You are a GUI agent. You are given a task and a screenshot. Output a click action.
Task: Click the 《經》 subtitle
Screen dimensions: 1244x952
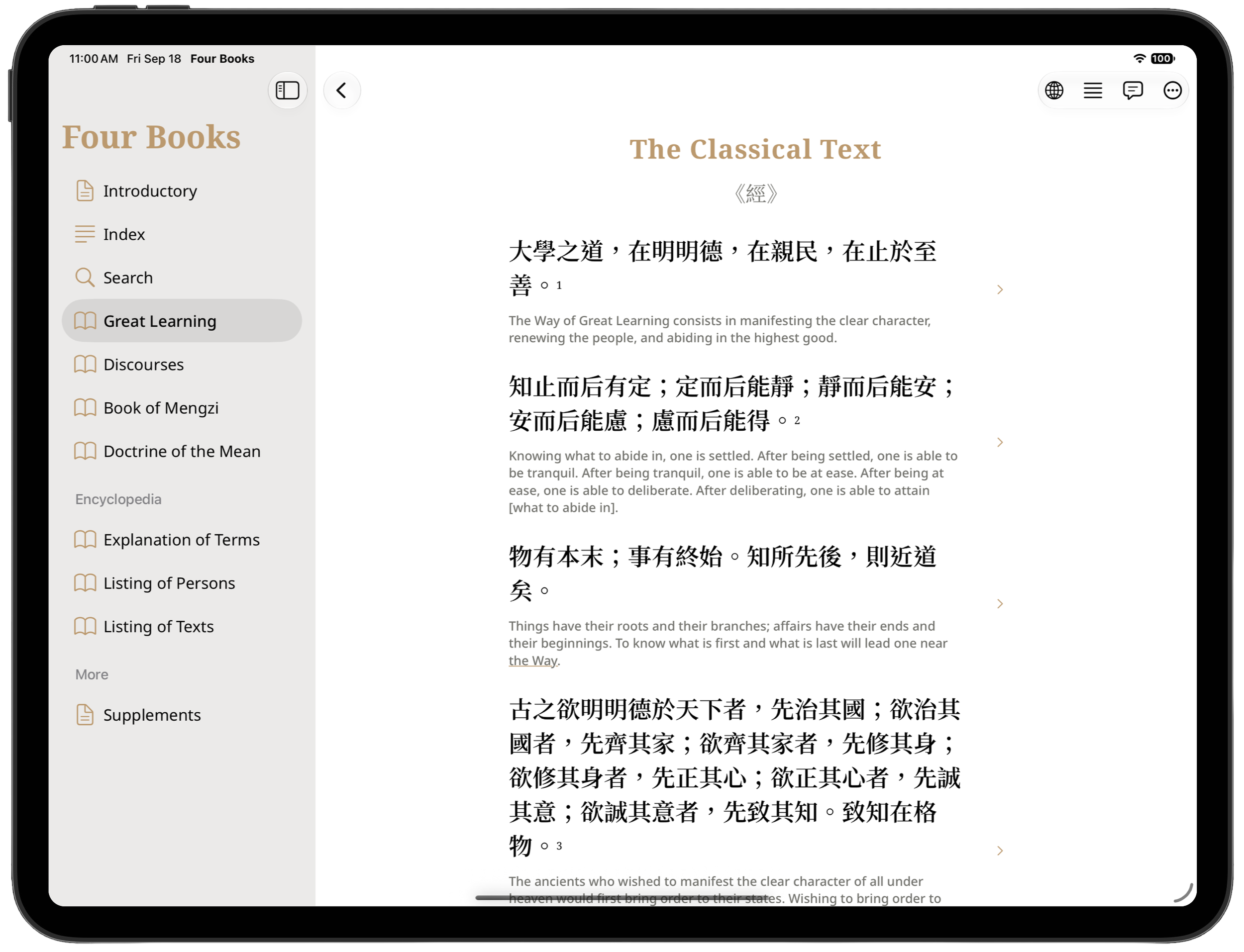point(755,194)
